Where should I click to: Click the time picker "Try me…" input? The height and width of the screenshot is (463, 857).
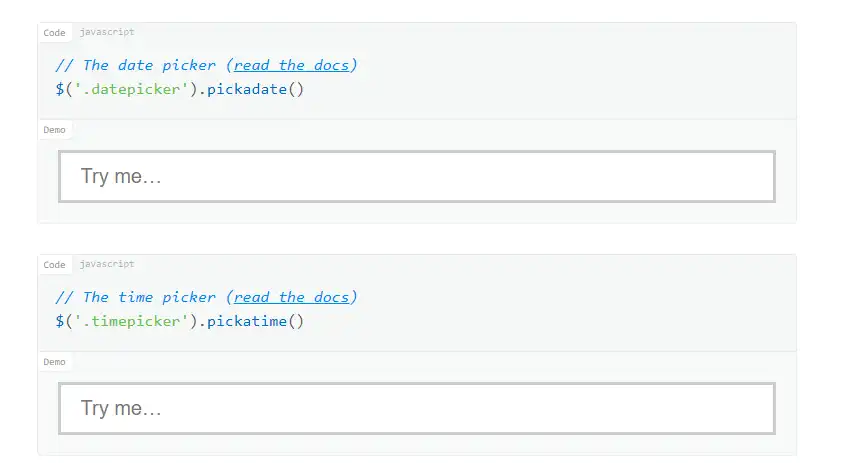(x=416, y=409)
